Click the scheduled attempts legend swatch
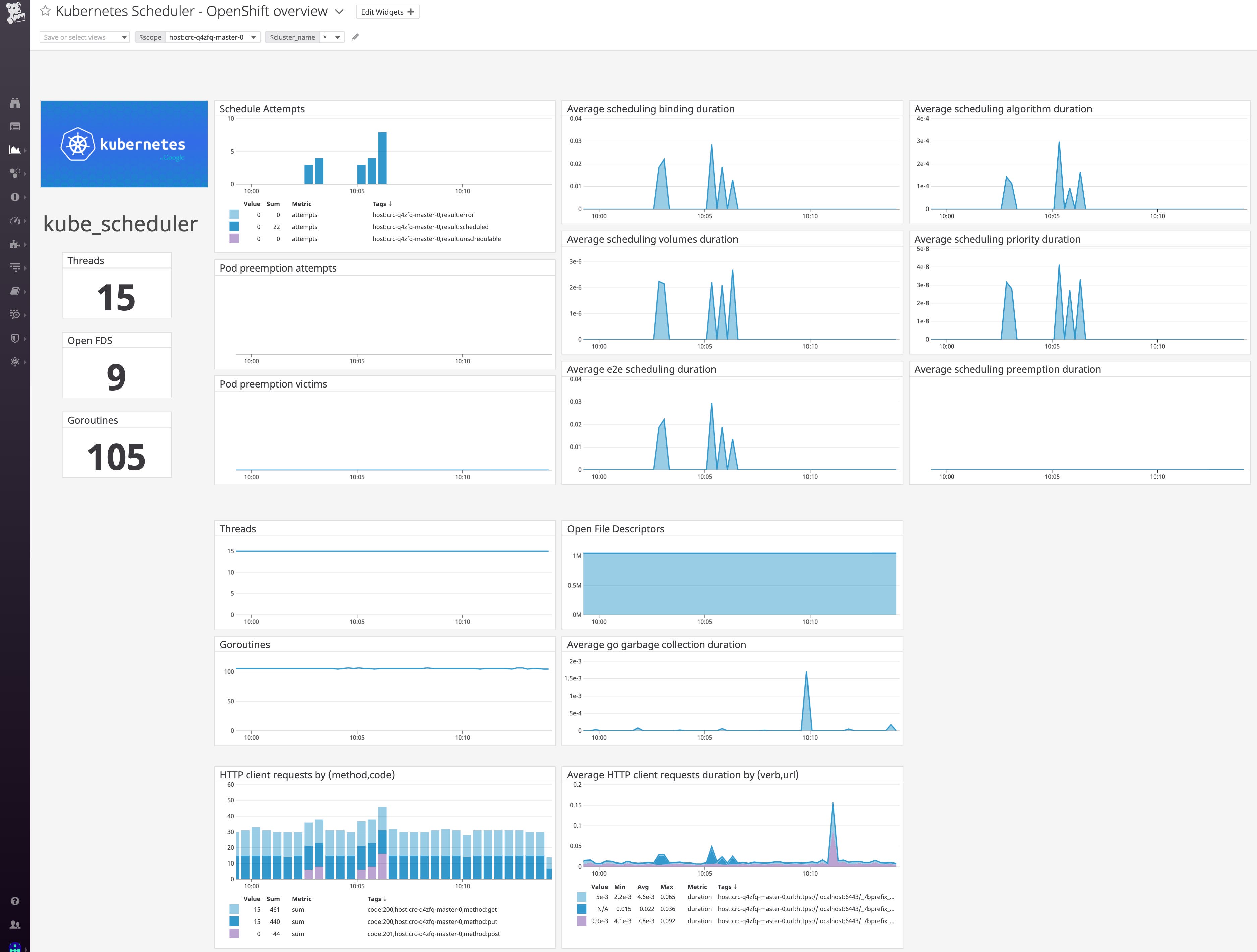 pyautogui.click(x=233, y=227)
